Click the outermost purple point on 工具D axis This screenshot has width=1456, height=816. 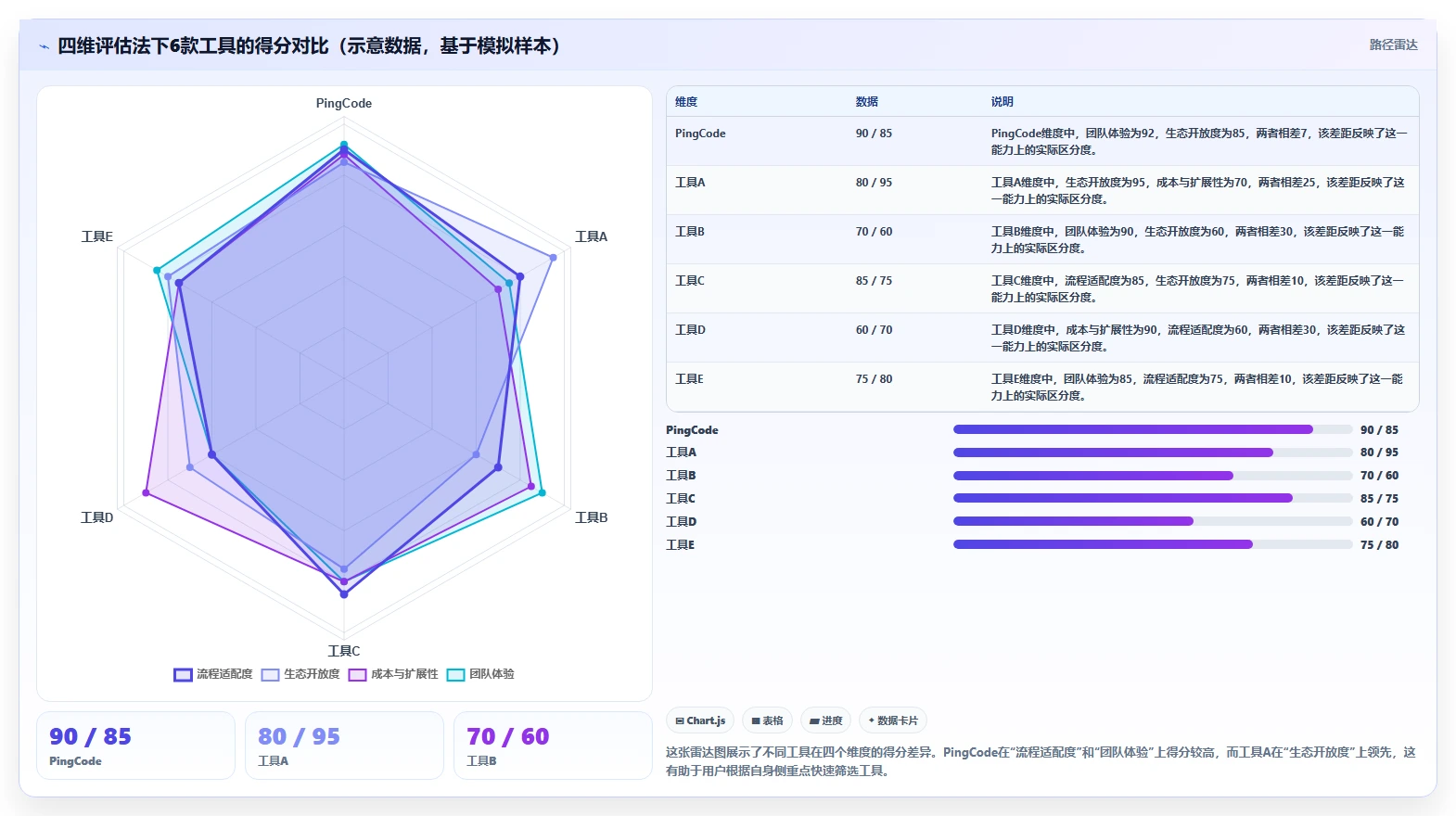[x=146, y=492]
